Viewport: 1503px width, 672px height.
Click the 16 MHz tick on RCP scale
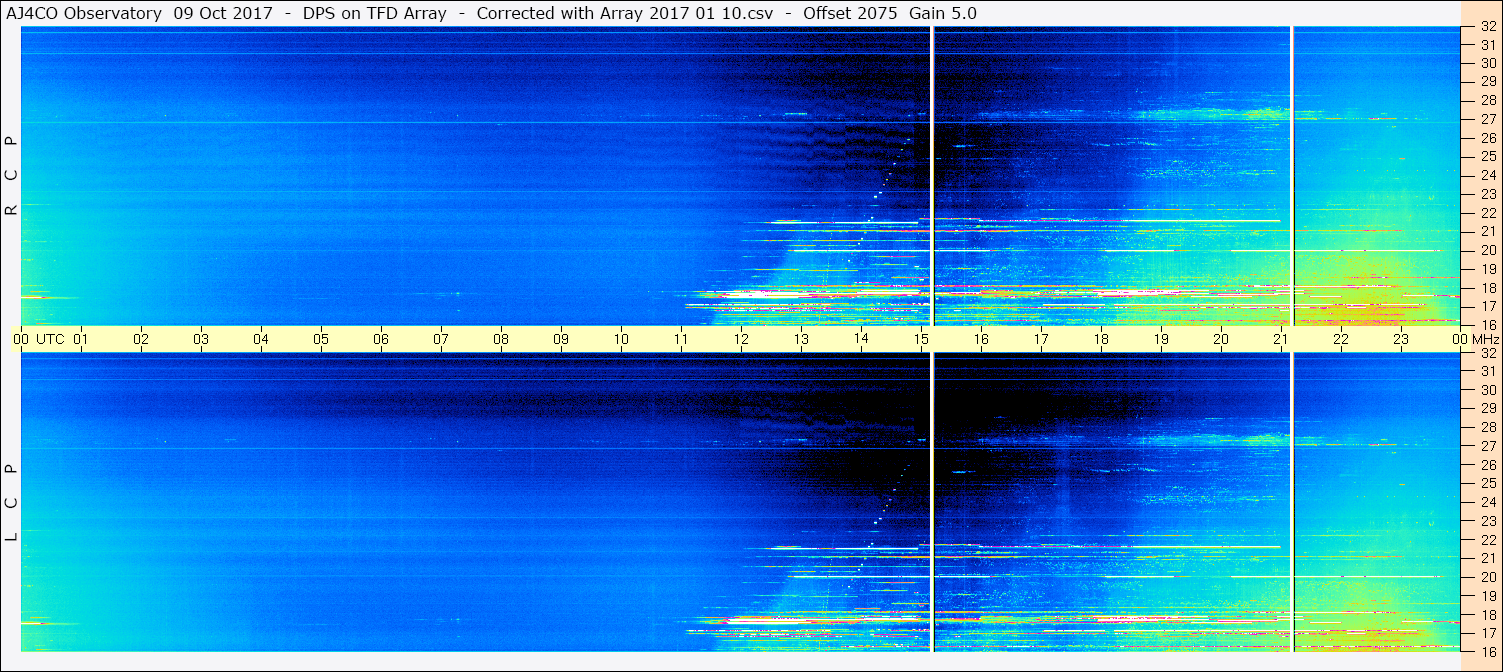pos(1487,325)
